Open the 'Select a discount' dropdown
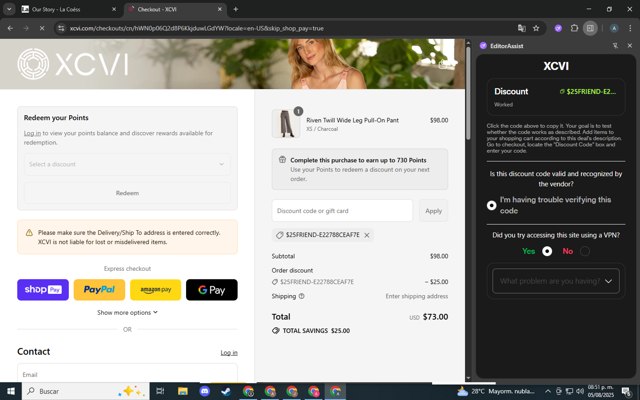 [x=127, y=164]
